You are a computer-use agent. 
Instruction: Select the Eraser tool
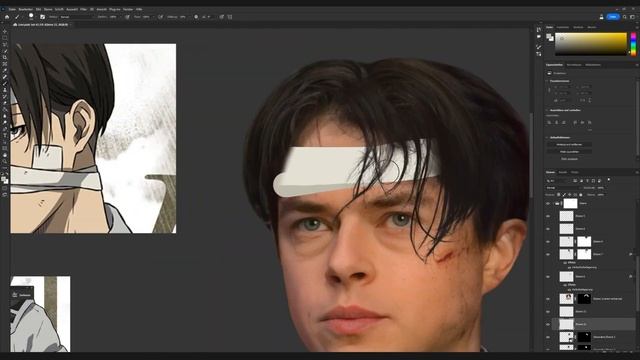(4, 103)
